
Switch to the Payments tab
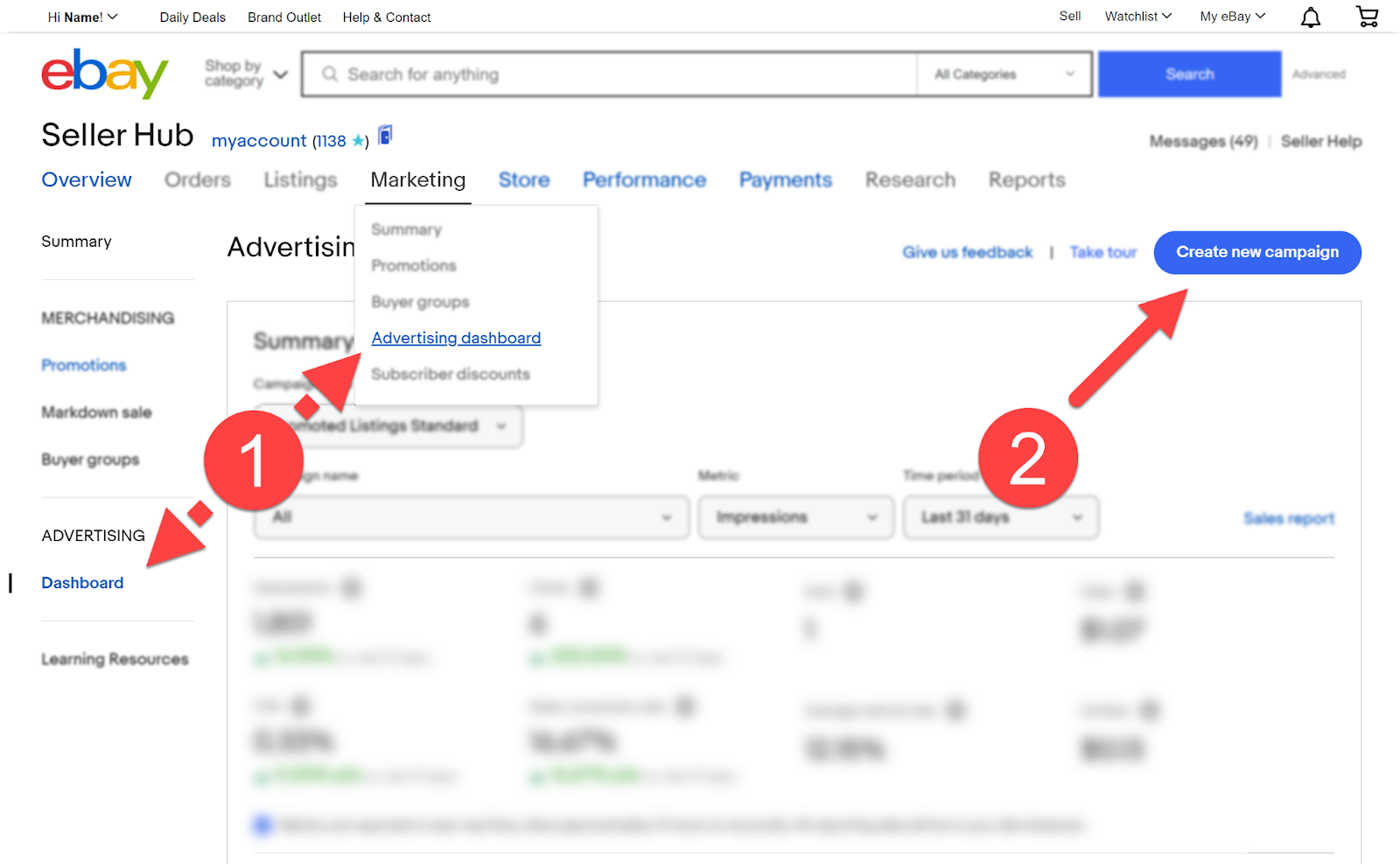[786, 179]
